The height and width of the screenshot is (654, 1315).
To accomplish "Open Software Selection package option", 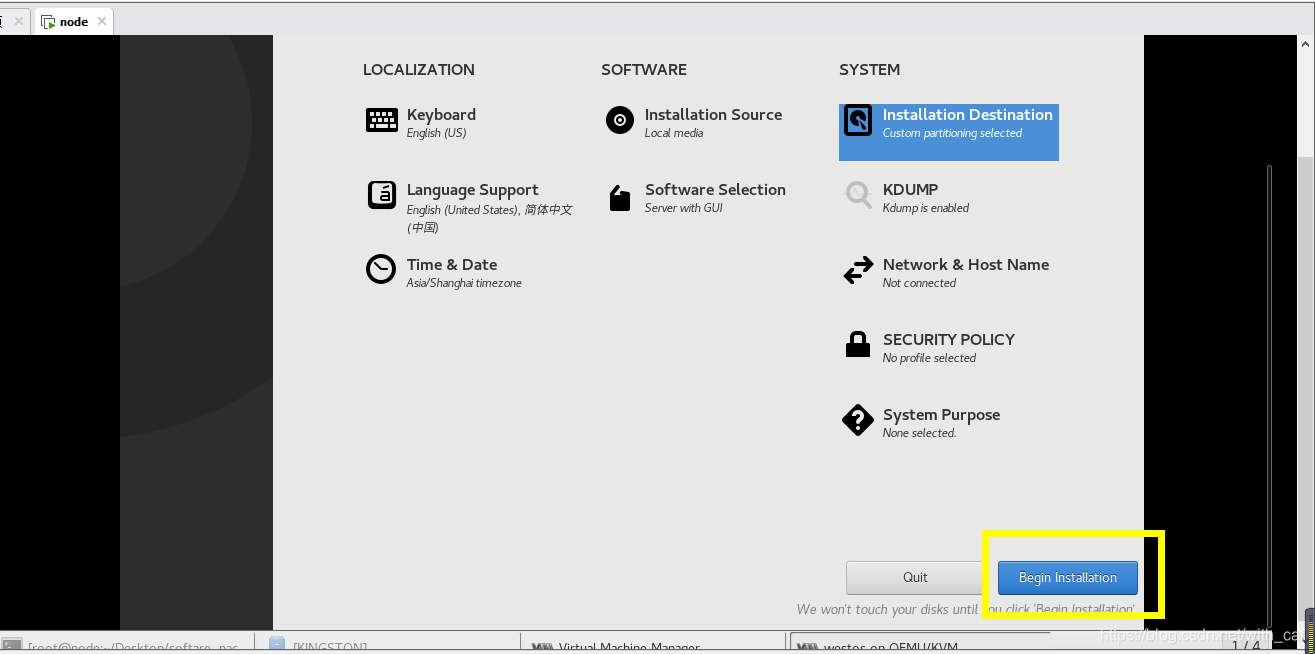I will pos(696,197).
